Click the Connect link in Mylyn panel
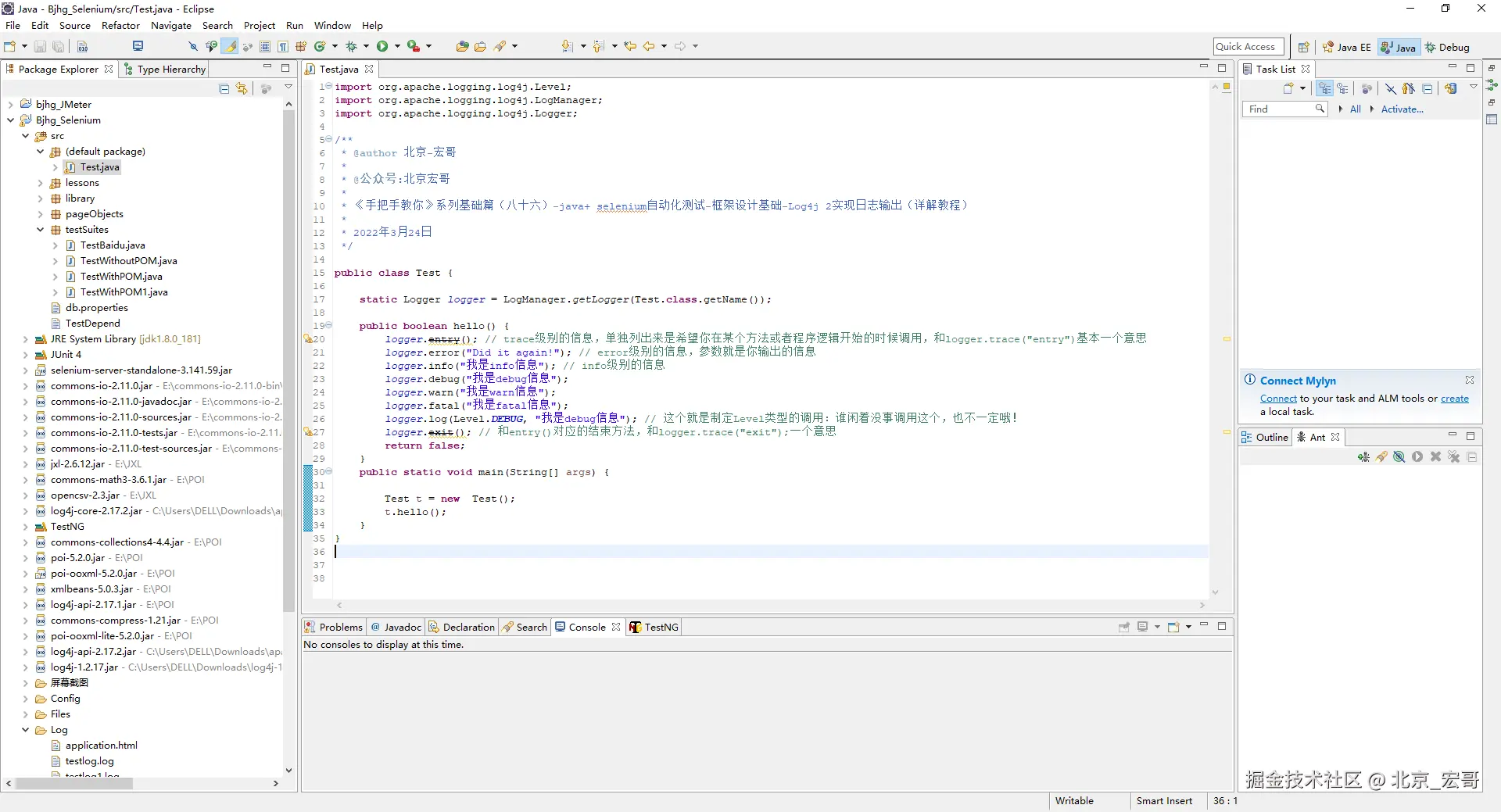The image size is (1501, 812). click(x=1278, y=399)
